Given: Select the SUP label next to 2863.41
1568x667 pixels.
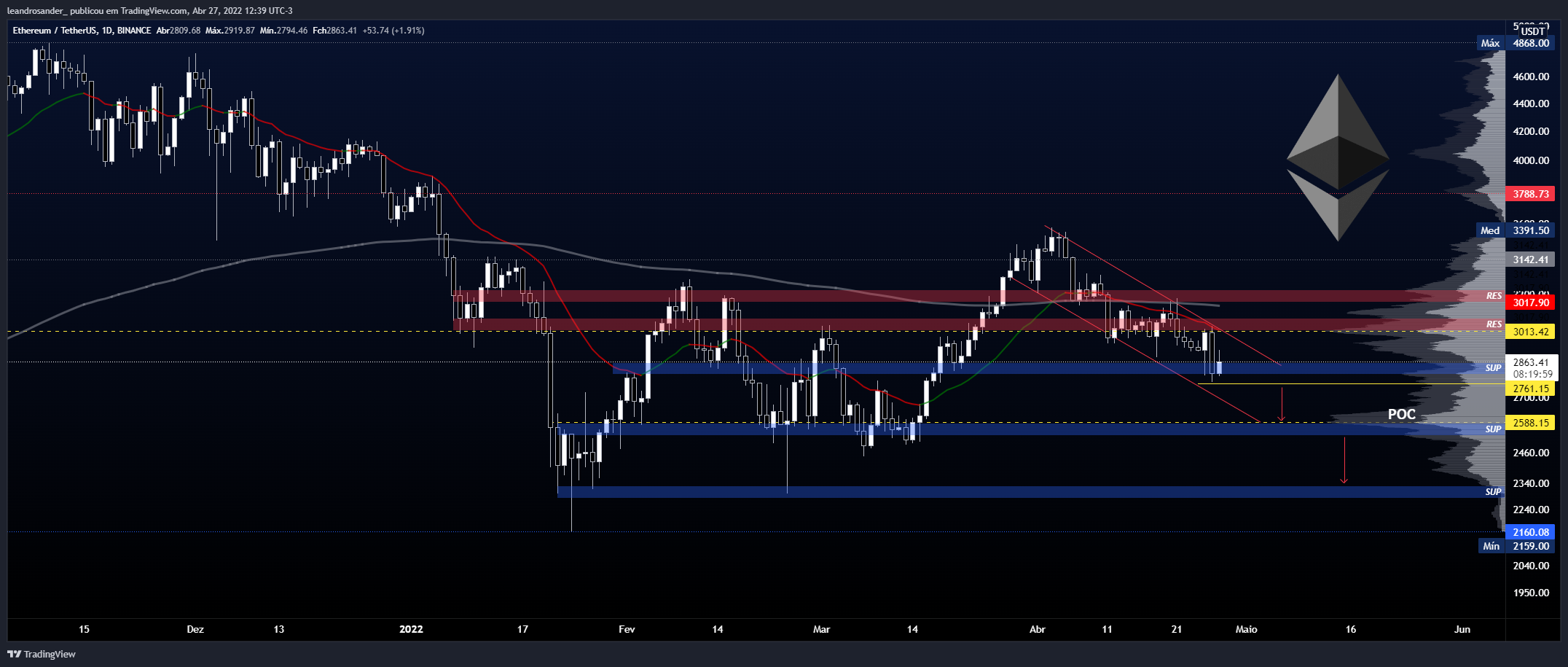Looking at the screenshot, I should click(1493, 368).
